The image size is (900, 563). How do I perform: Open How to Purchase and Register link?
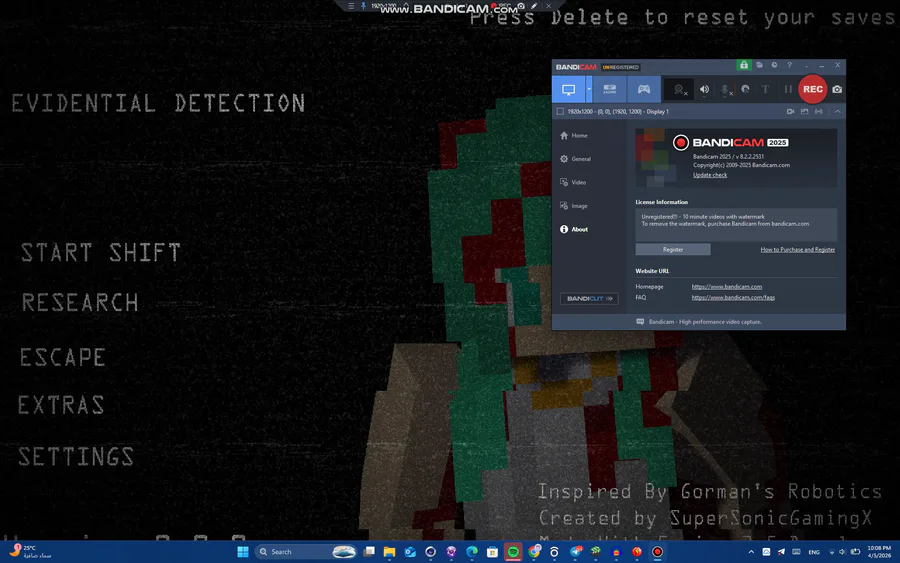(x=797, y=250)
